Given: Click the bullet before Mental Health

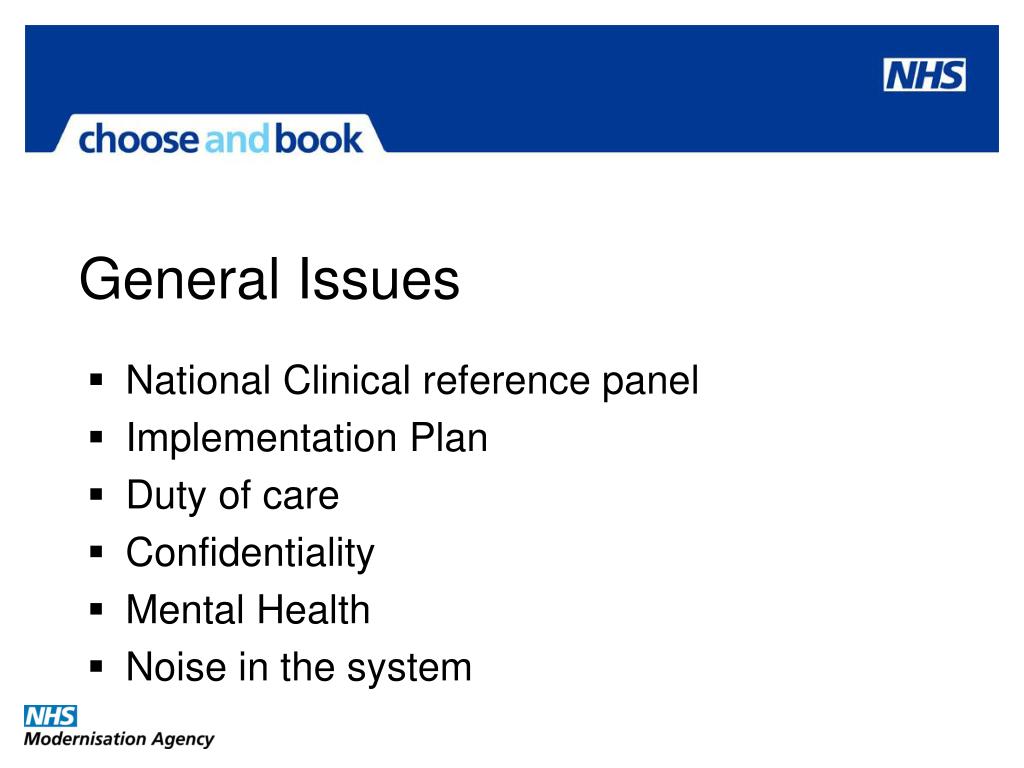Looking at the screenshot, I should click(96, 609).
